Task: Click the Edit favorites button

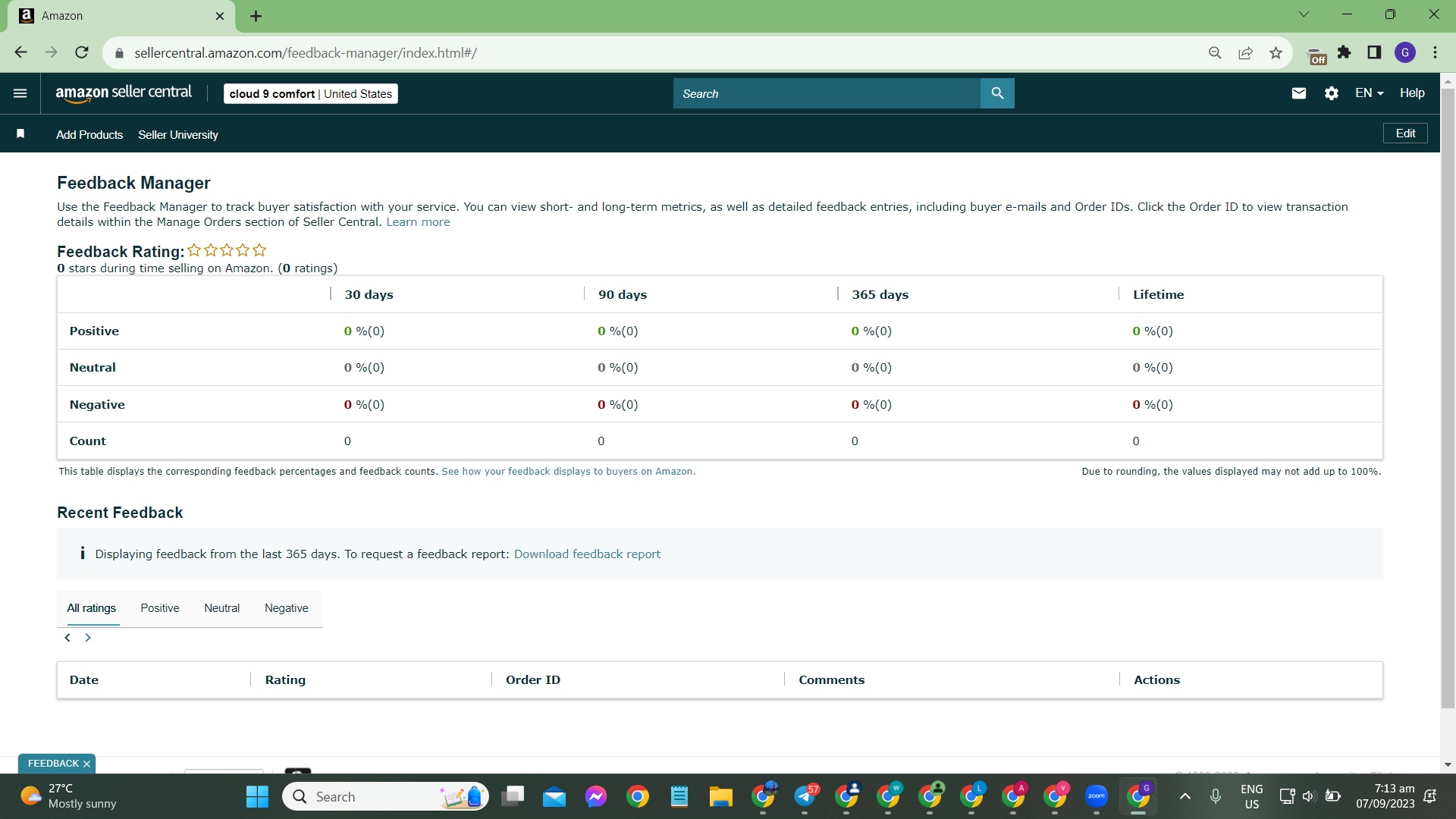Action: (1405, 133)
